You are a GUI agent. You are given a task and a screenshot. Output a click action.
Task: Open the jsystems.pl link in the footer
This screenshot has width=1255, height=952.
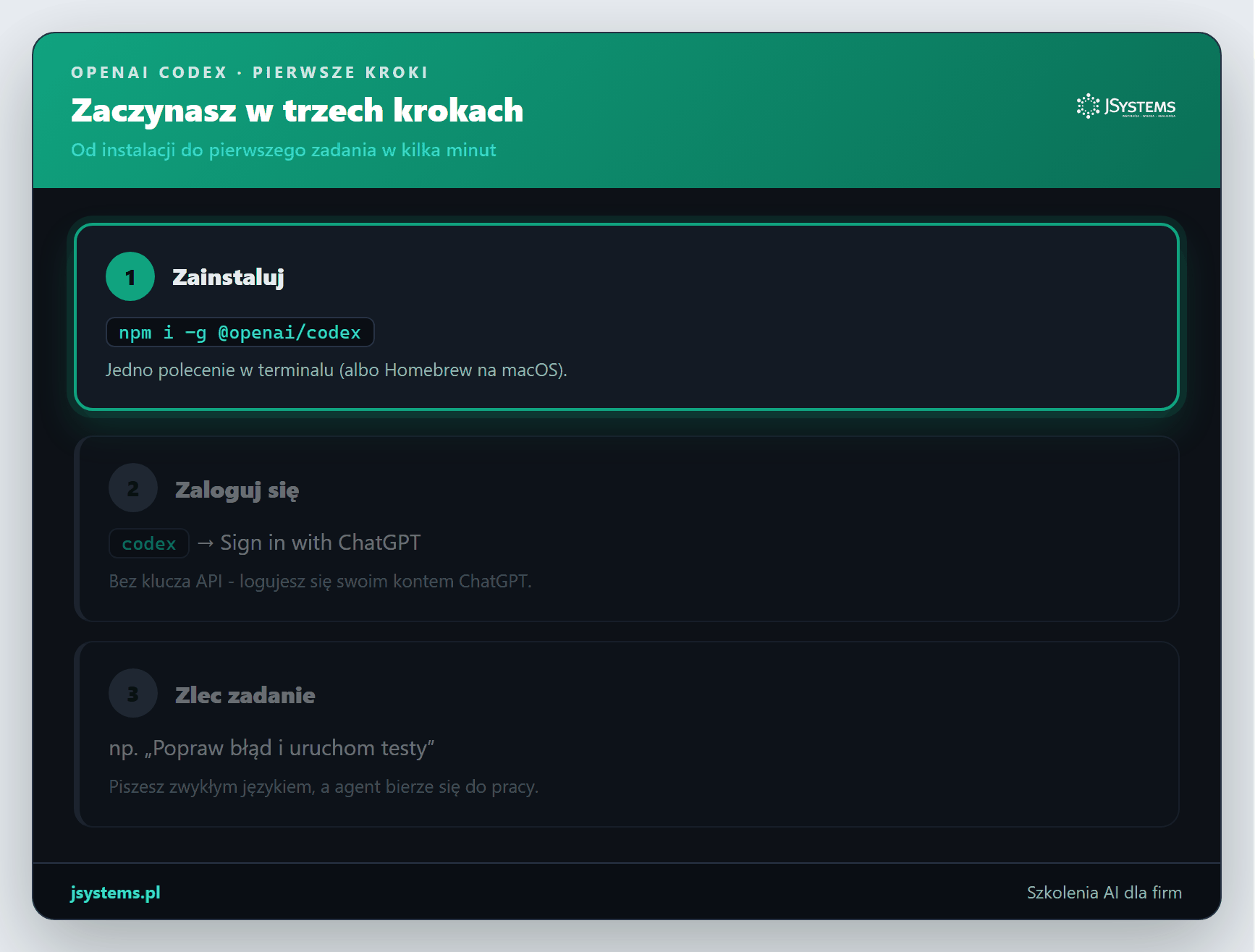(x=116, y=893)
